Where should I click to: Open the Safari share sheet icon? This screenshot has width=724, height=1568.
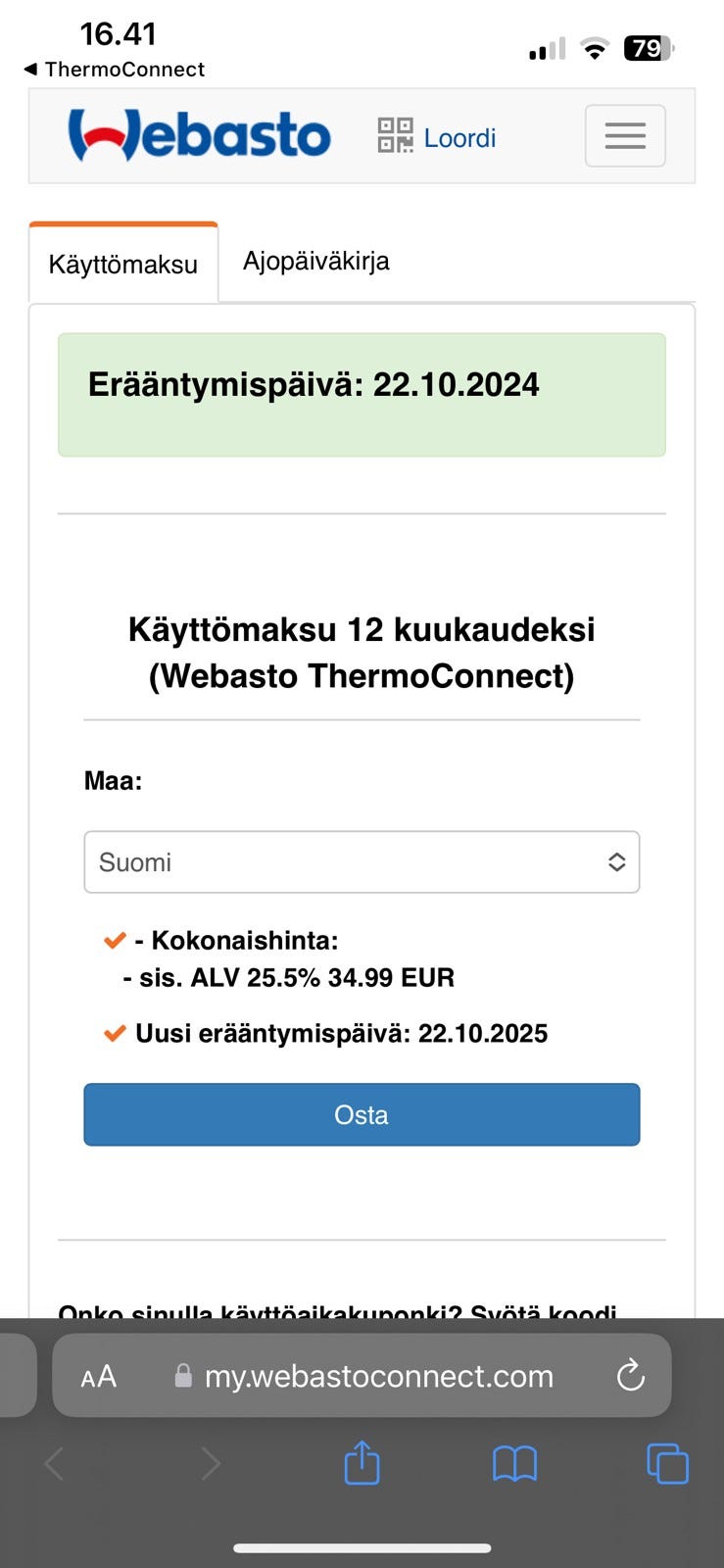tap(362, 1463)
